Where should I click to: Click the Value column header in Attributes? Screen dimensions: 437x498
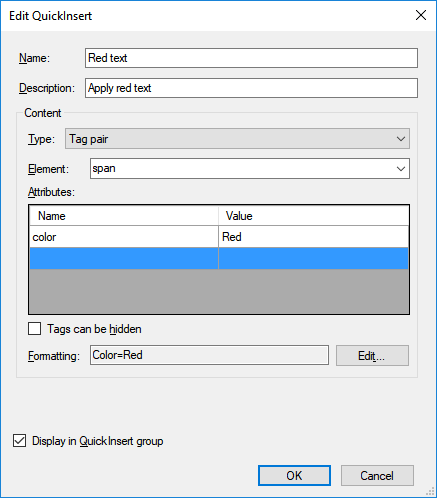(x=313, y=216)
